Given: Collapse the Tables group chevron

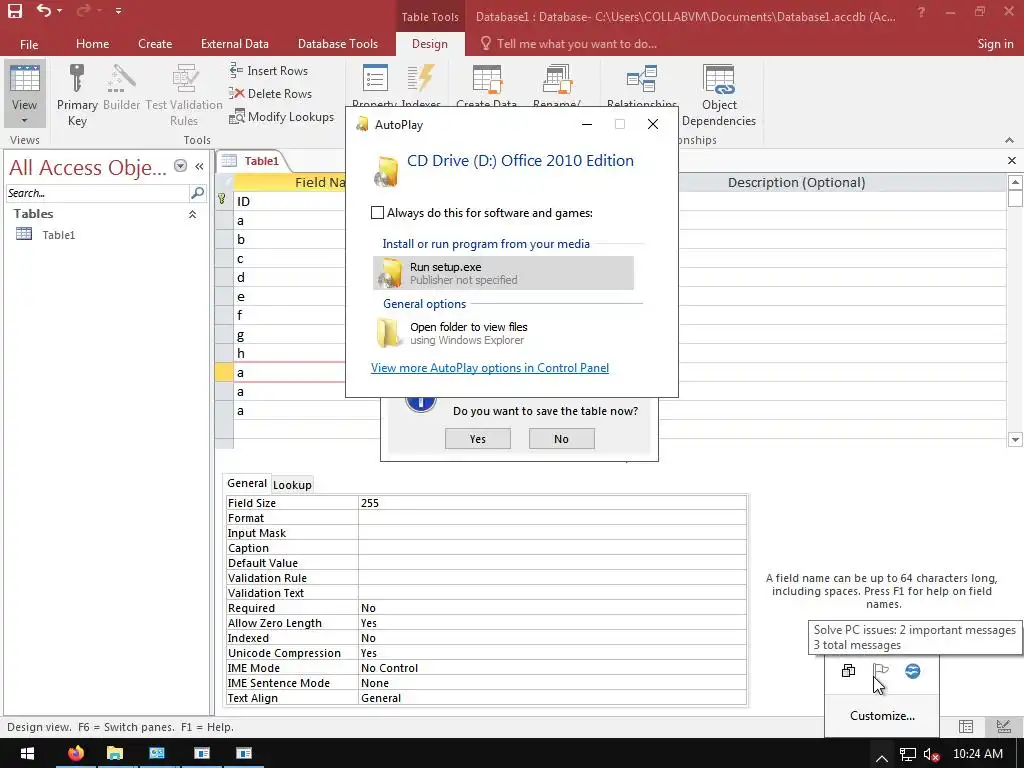Looking at the screenshot, I should (193, 214).
